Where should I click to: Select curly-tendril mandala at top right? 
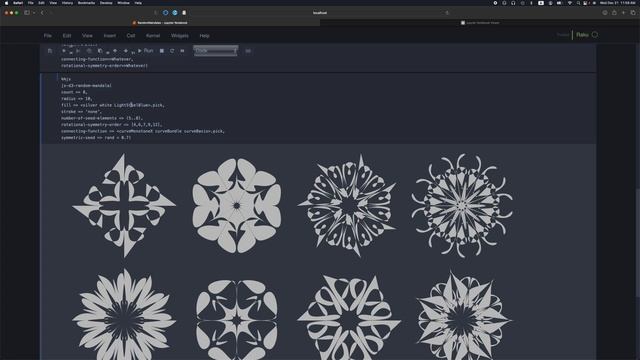(462, 206)
